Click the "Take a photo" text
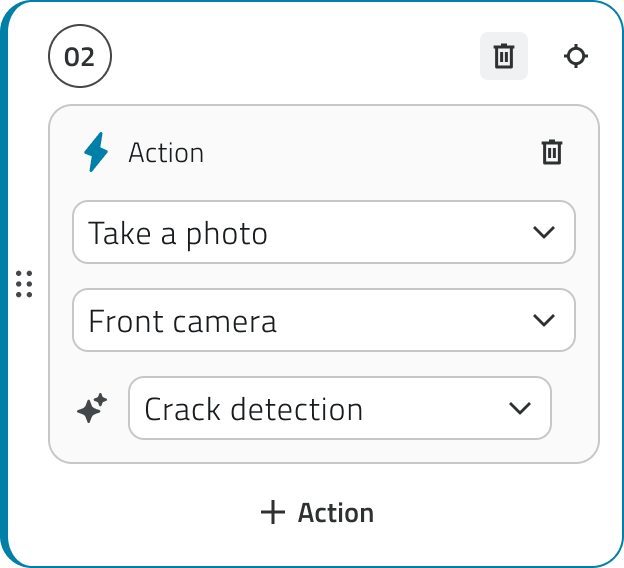The height and width of the screenshot is (568, 624). [x=178, y=234]
